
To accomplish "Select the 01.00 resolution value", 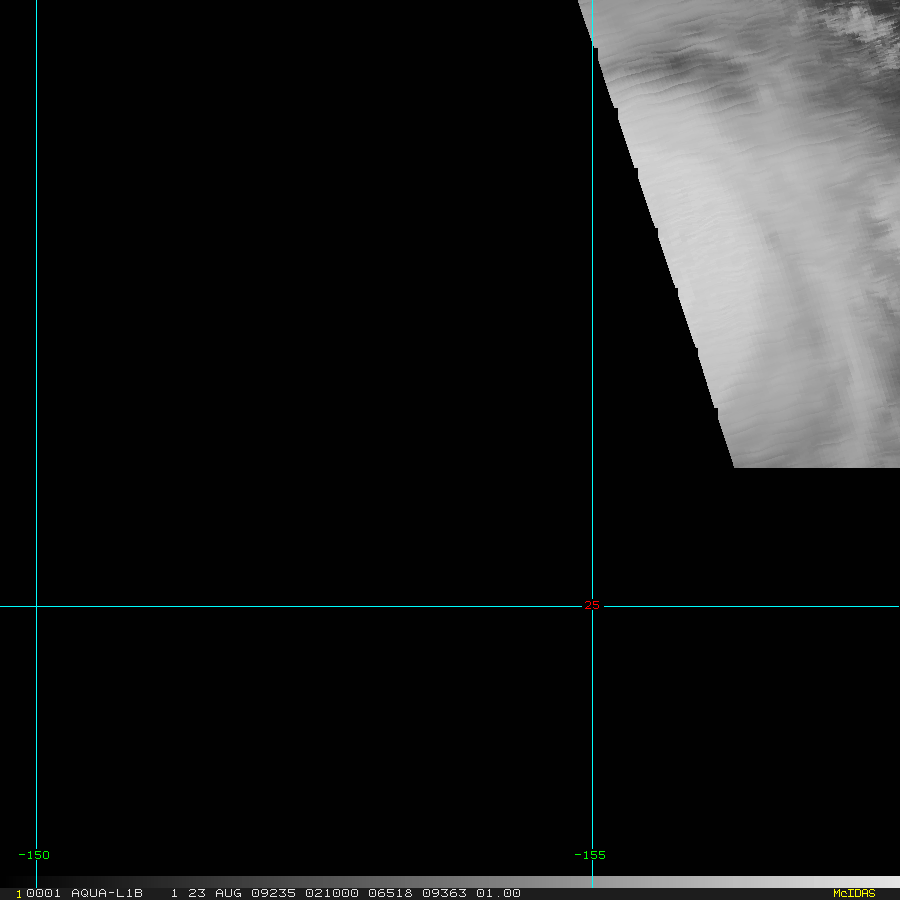I will tap(498, 893).
